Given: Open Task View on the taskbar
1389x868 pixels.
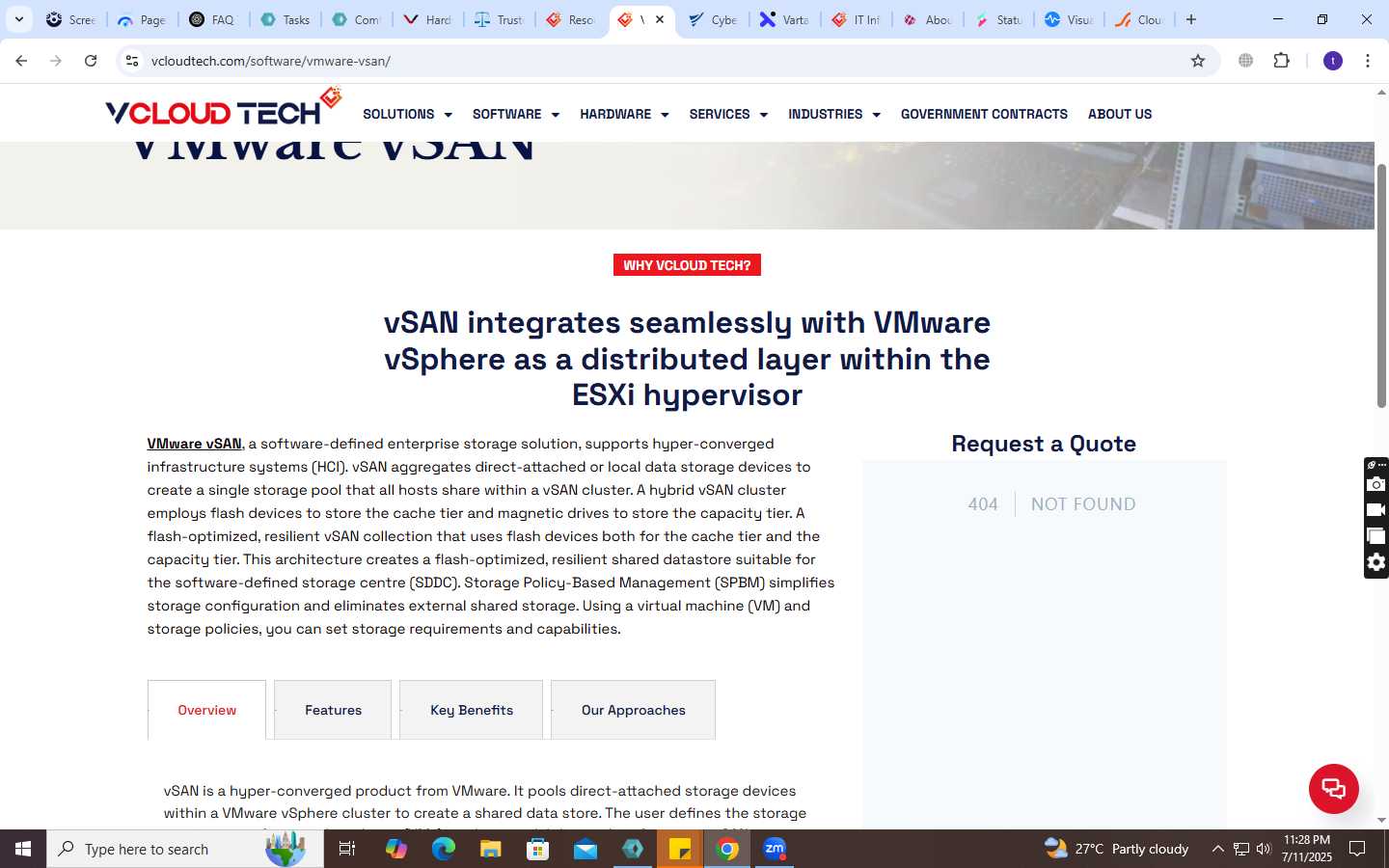Looking at the screenshot, I should tap(347, 849).
